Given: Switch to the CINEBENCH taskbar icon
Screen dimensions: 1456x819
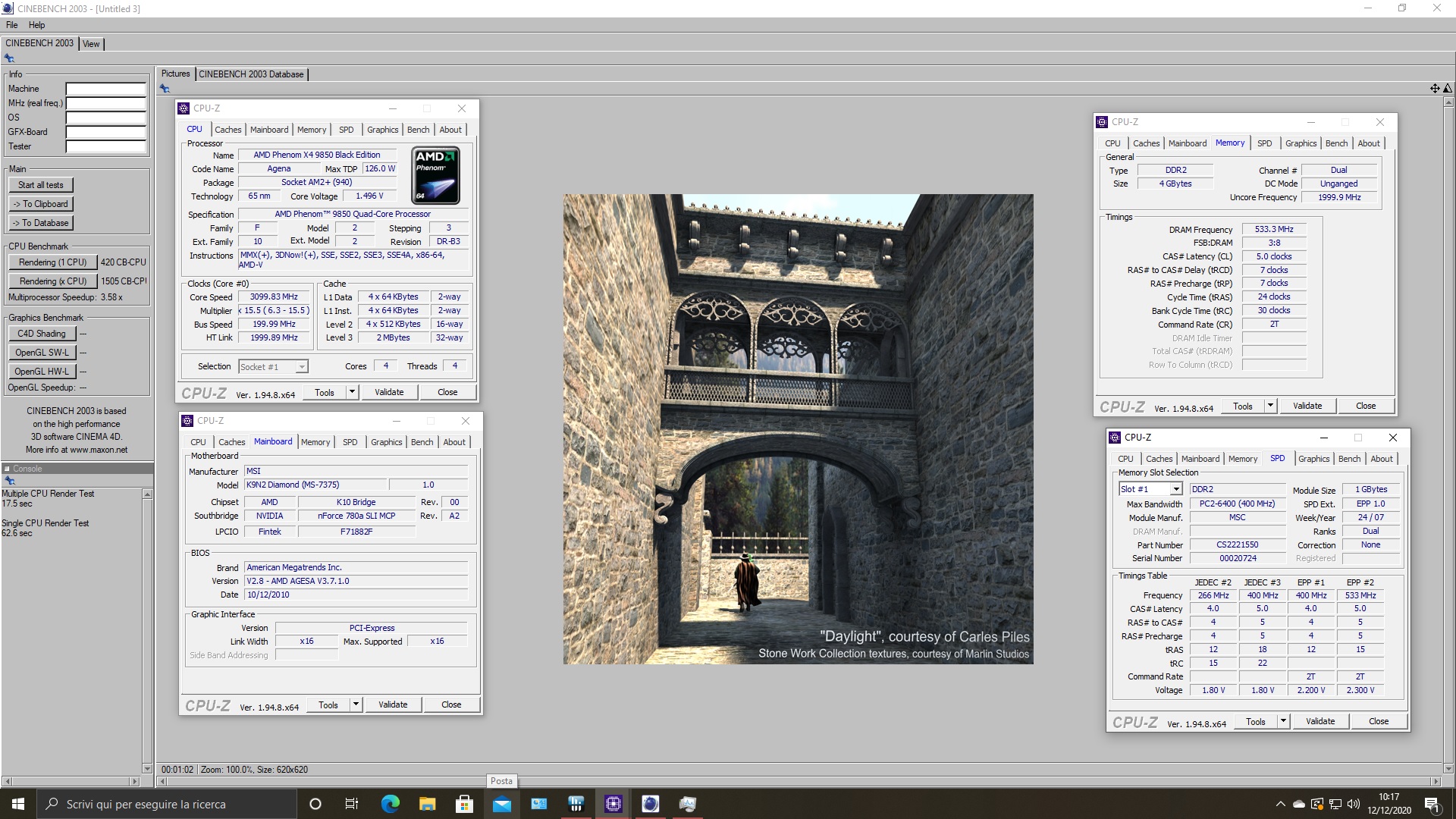Looking at the screenshot, I should pos(650,804).
